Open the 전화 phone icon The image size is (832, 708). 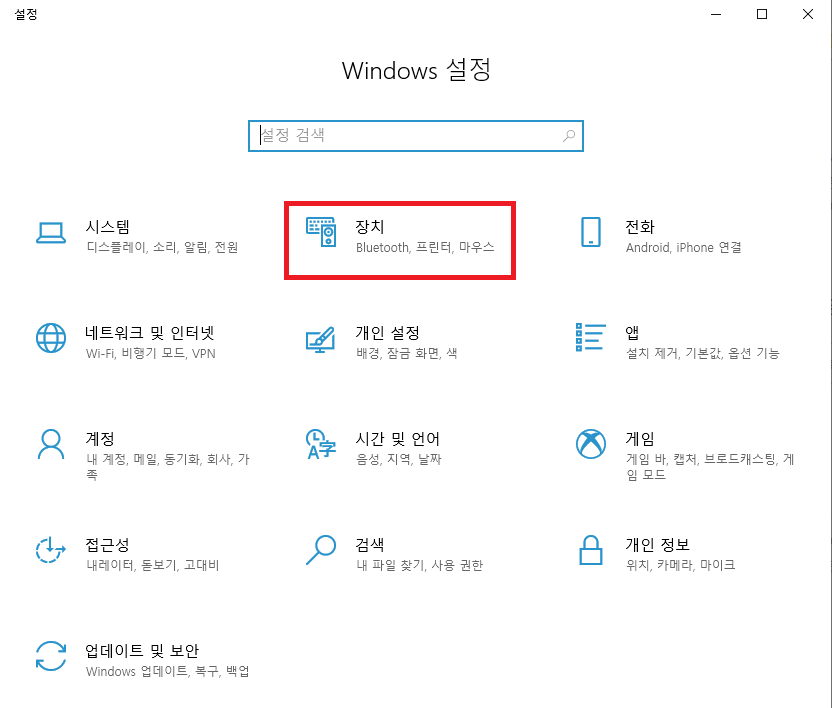591,232
